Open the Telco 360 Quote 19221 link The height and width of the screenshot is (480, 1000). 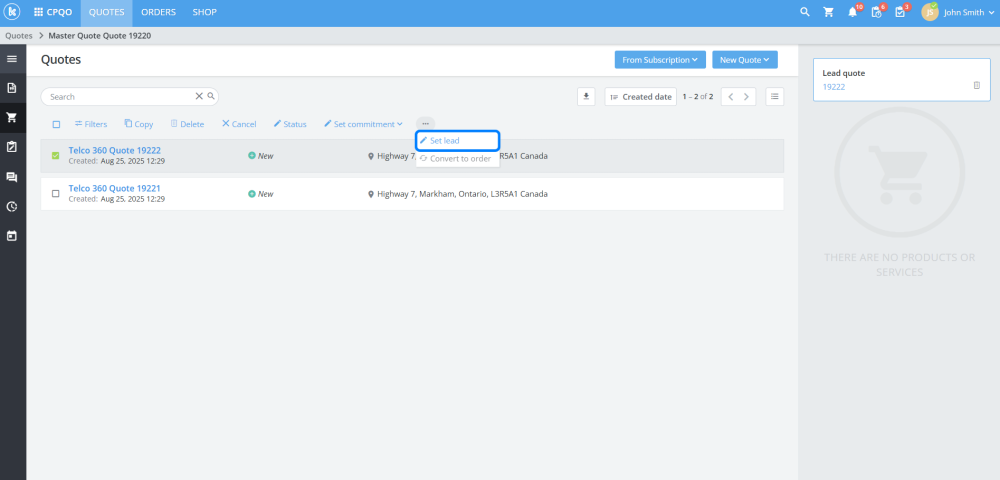pos(115,189)
